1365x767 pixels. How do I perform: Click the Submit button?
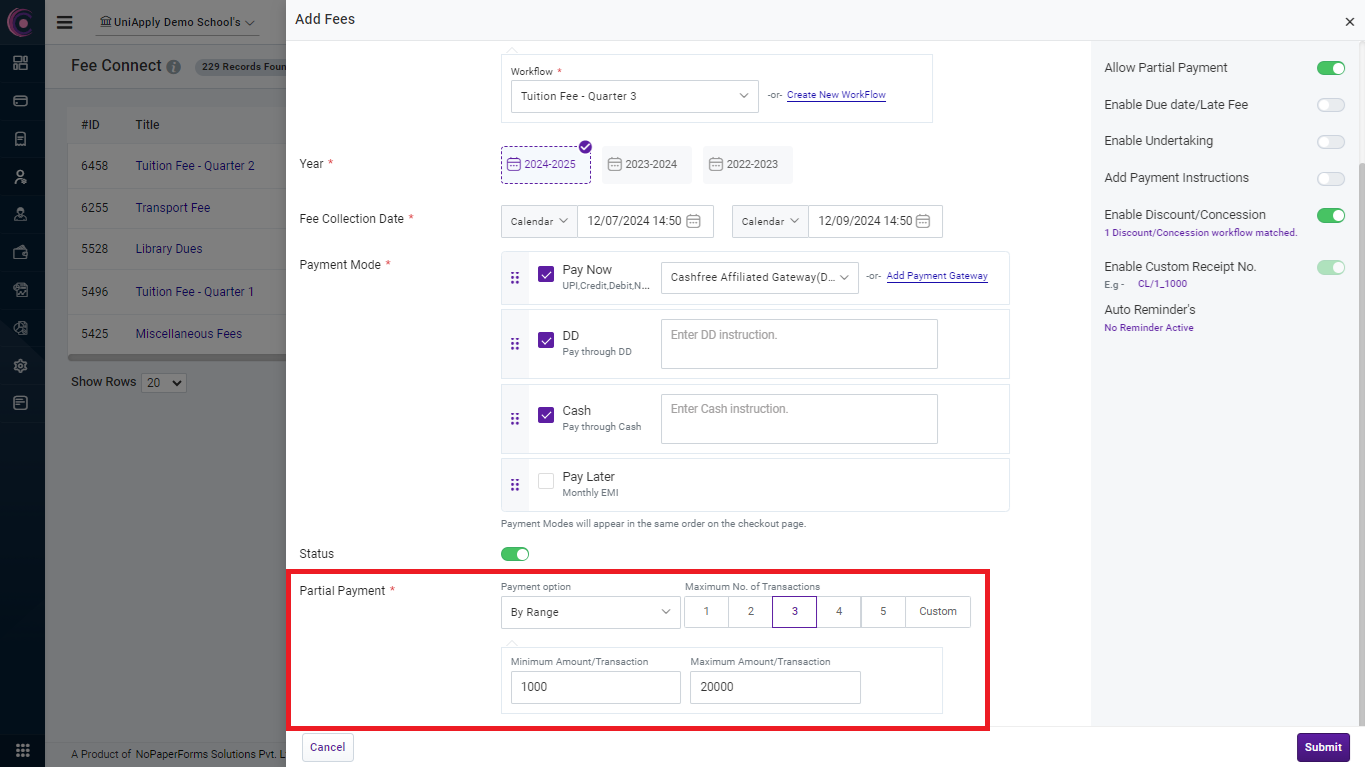1323,747
